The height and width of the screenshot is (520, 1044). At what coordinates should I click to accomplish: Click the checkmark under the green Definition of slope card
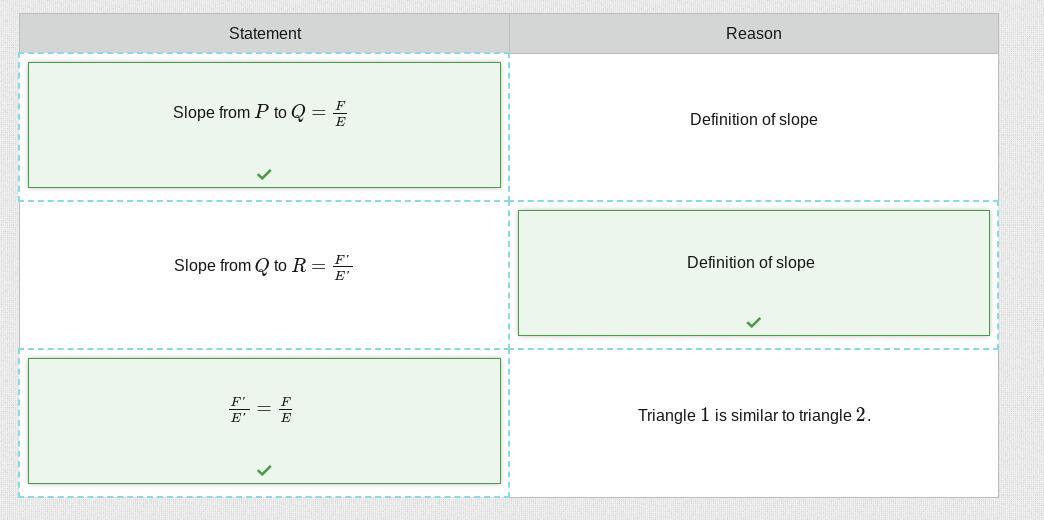pos(753,322)
